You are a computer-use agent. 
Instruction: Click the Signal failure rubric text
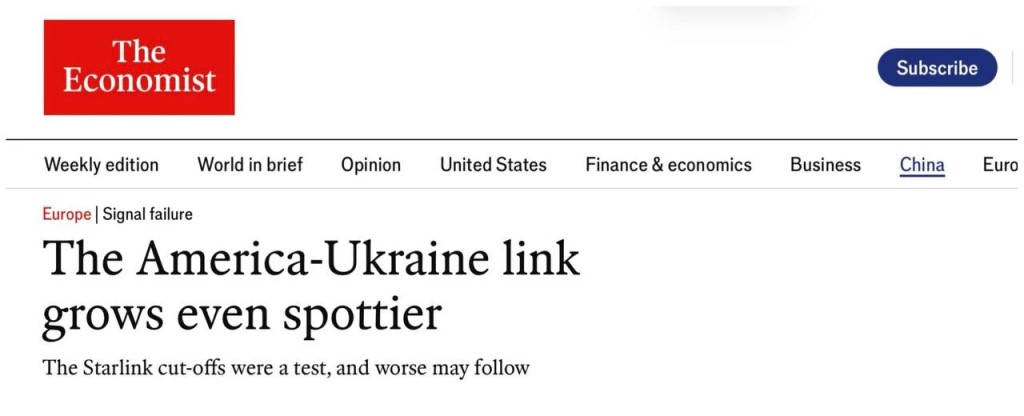pos(148,214)
